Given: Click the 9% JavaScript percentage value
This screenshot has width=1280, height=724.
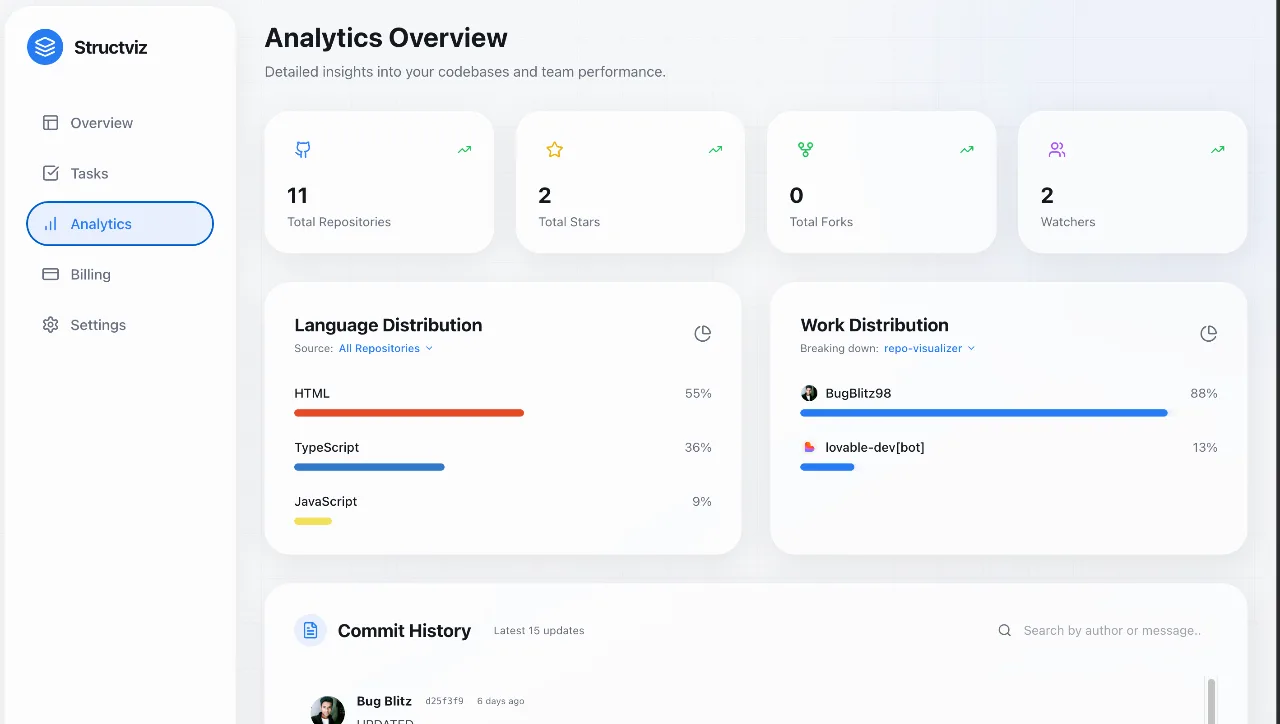Looking at the screenshot, I should click(702, 501).
